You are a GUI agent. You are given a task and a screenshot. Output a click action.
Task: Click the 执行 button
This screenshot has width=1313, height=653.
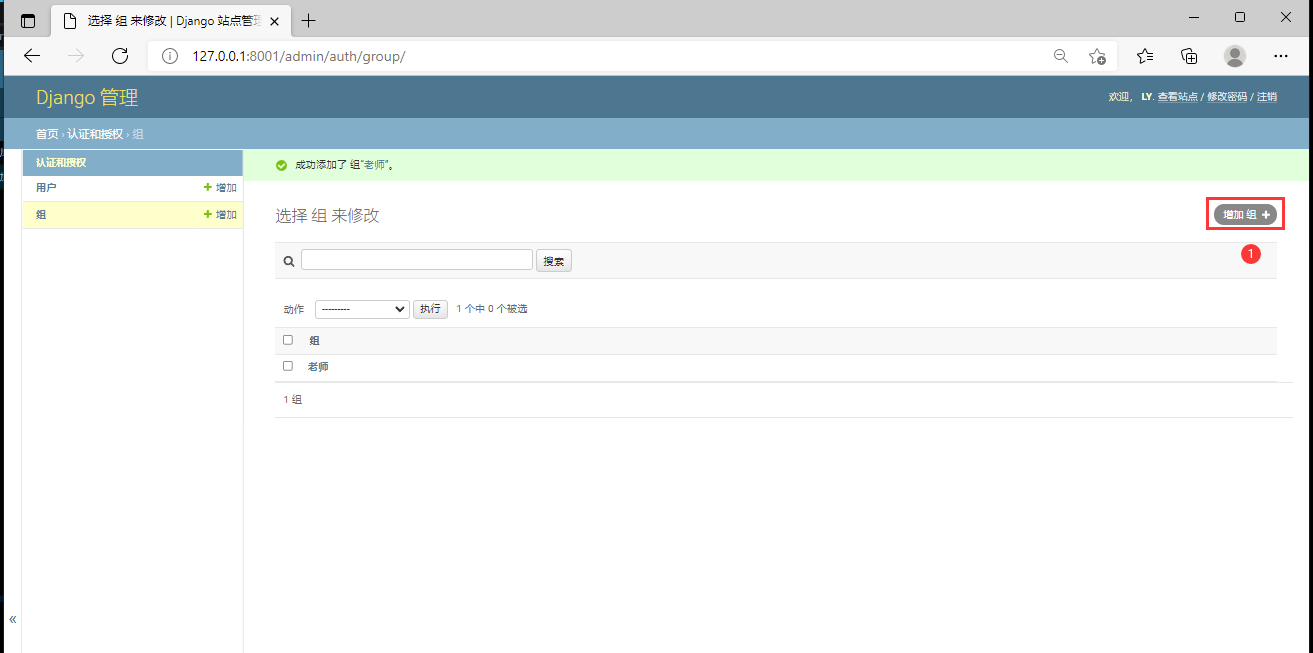tap(430, 309)
